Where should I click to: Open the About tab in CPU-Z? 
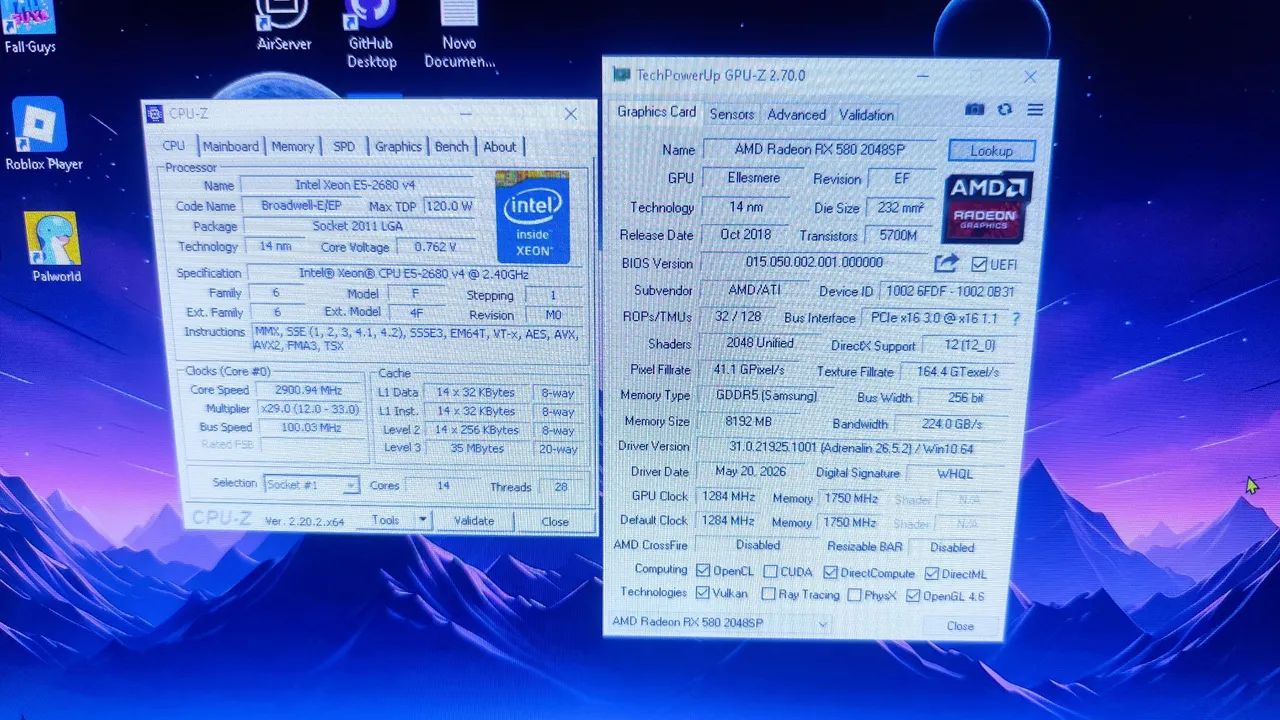click(x=500, y=146)
